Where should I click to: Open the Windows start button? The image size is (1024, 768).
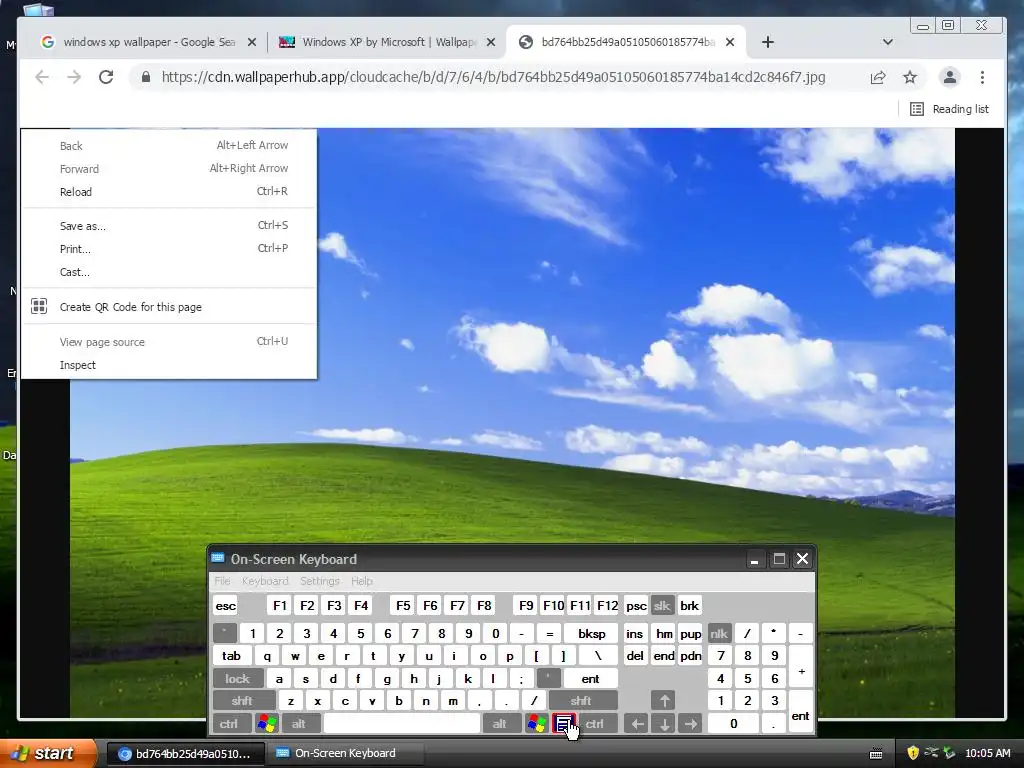pos(49,754)
